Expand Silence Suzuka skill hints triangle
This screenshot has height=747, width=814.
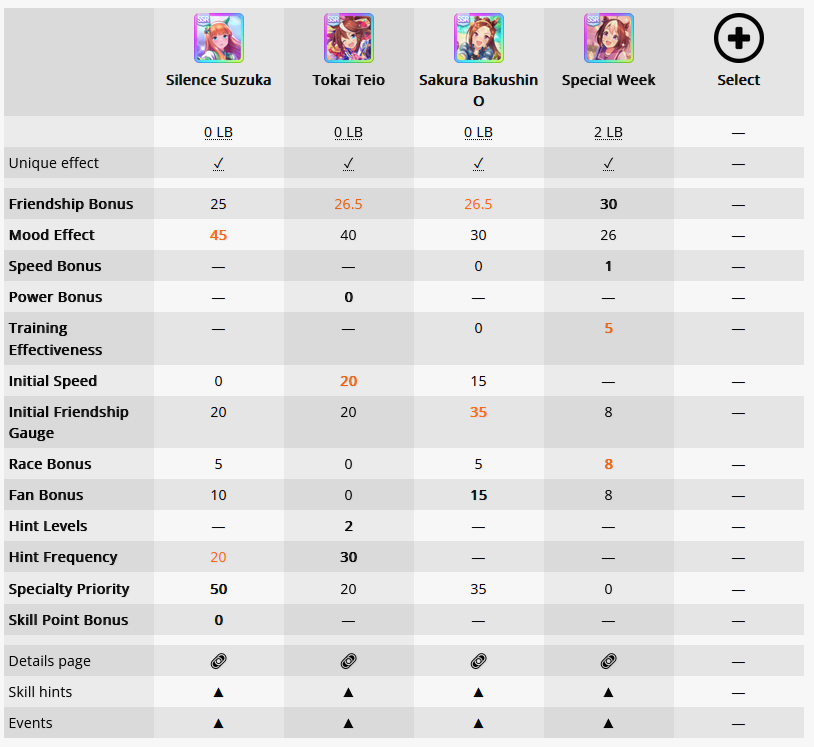click(x=219, y=692)
